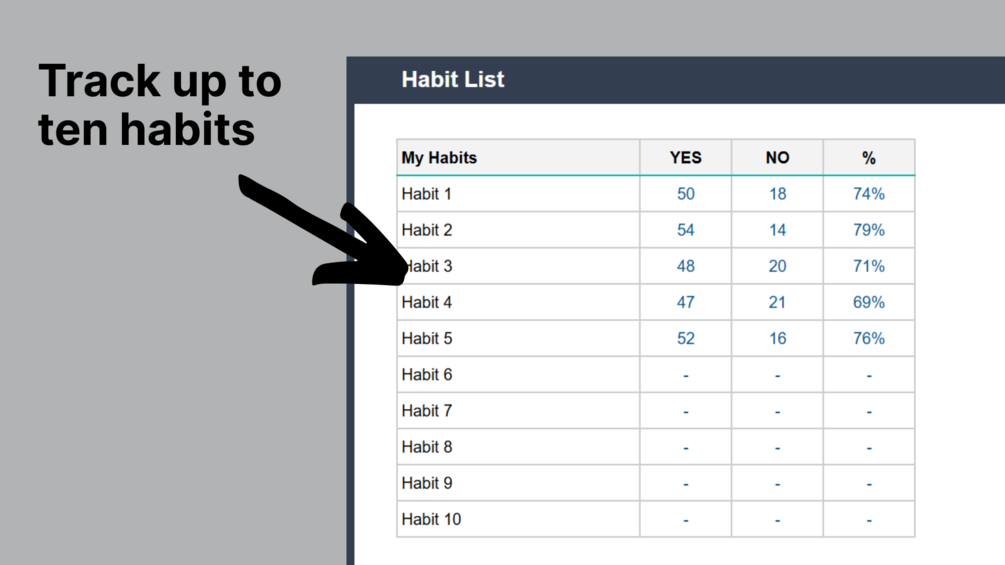Click the Habit 8 name cell
The width and height of the screenshot is (1005, 565).
pyautogui.click(x=518, y=447)
